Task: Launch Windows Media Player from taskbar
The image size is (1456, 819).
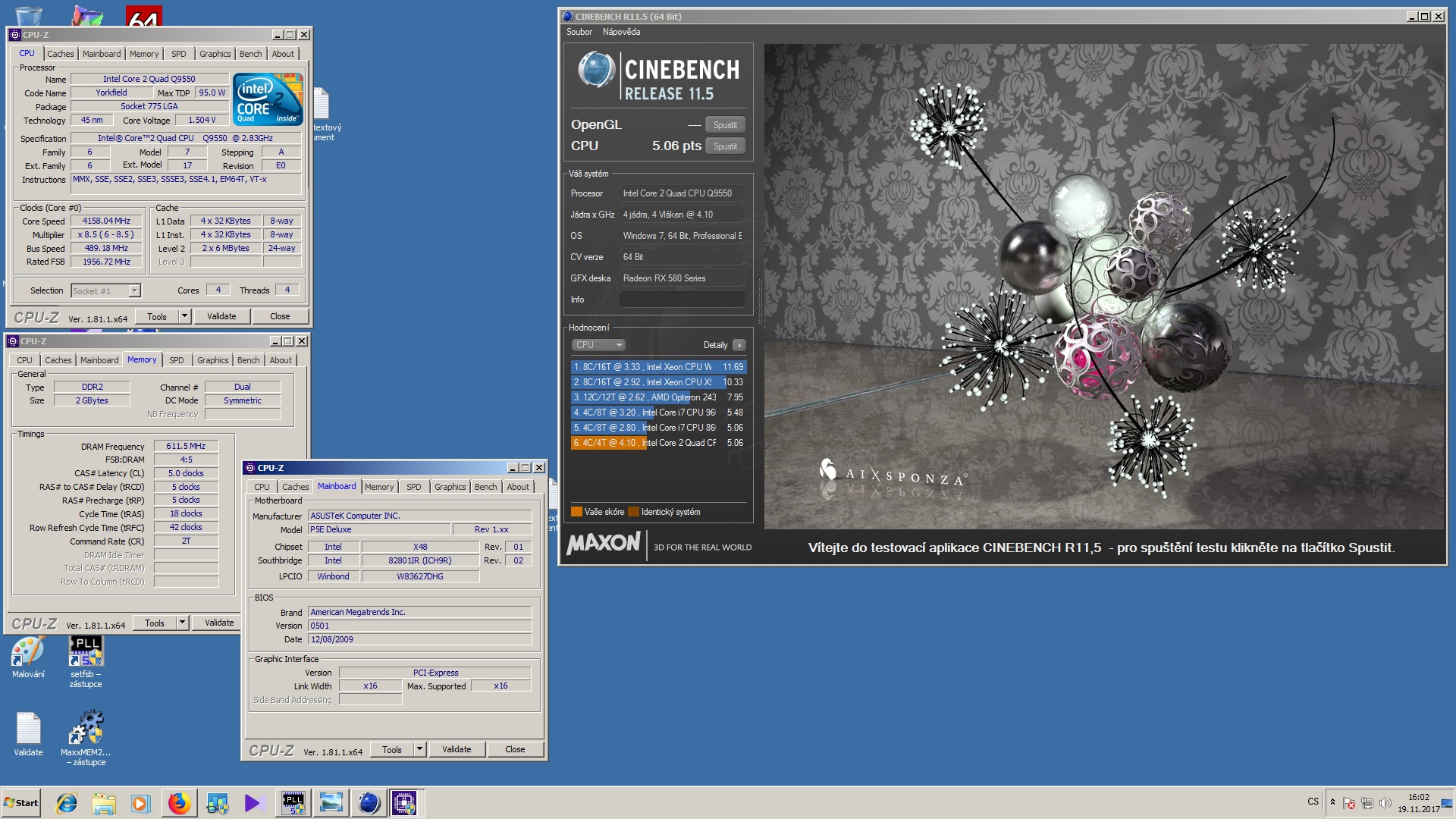Action: [141, 802]
